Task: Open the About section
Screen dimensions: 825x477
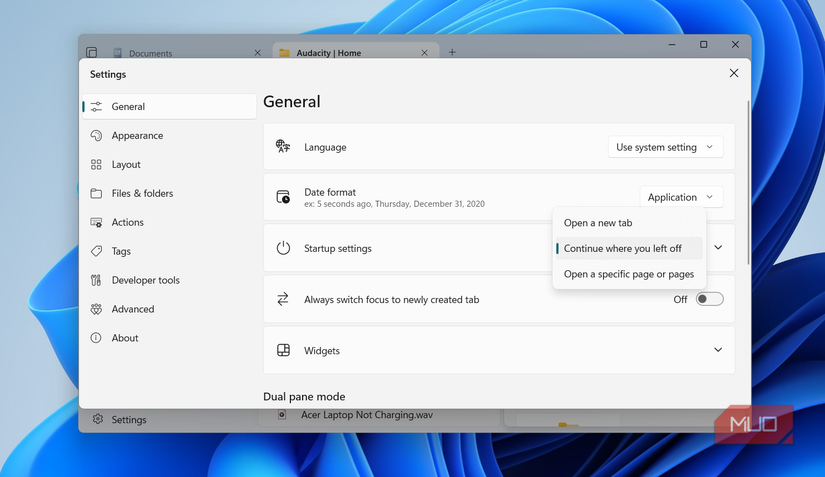Action: (x=125, y=339)
